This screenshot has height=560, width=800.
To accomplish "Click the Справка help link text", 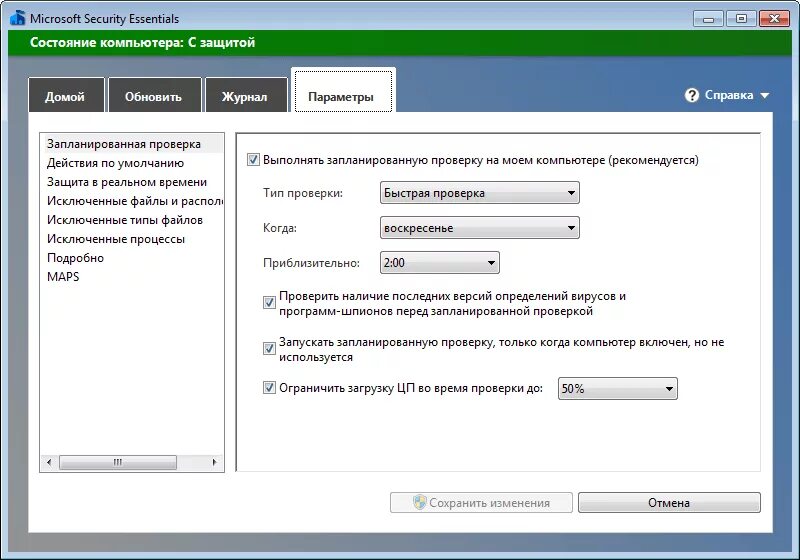I will coord(729,95).
